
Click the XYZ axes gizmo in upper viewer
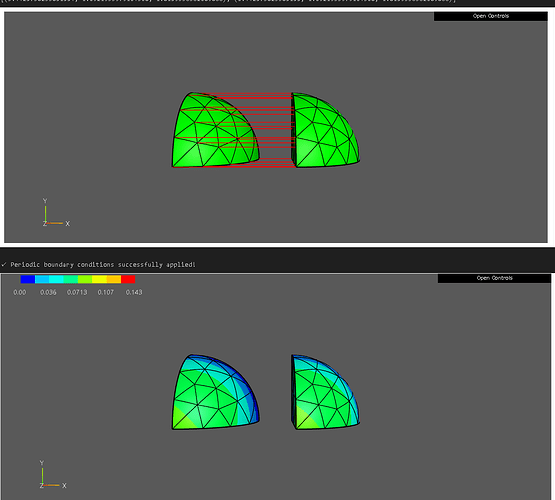pyautogui.click(x=56, y=213)
